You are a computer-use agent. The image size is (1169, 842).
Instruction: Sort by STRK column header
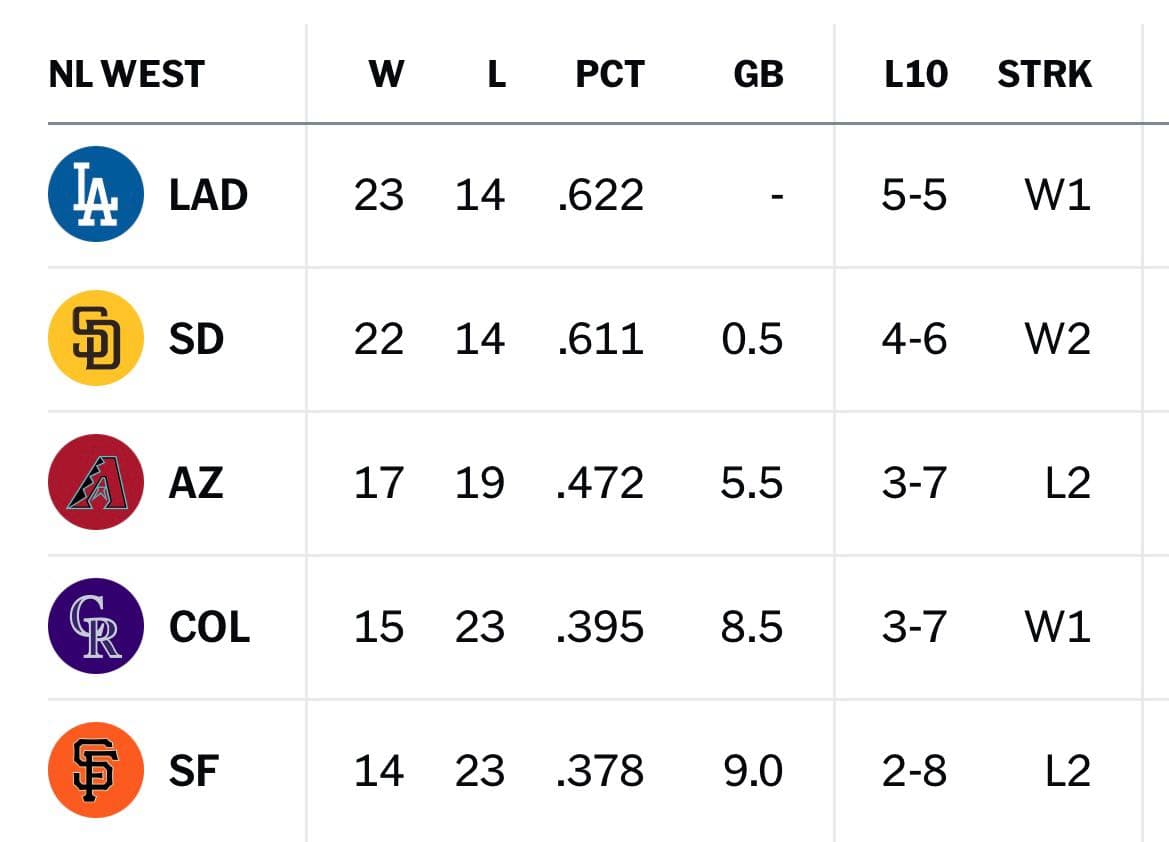point(1044,74)
